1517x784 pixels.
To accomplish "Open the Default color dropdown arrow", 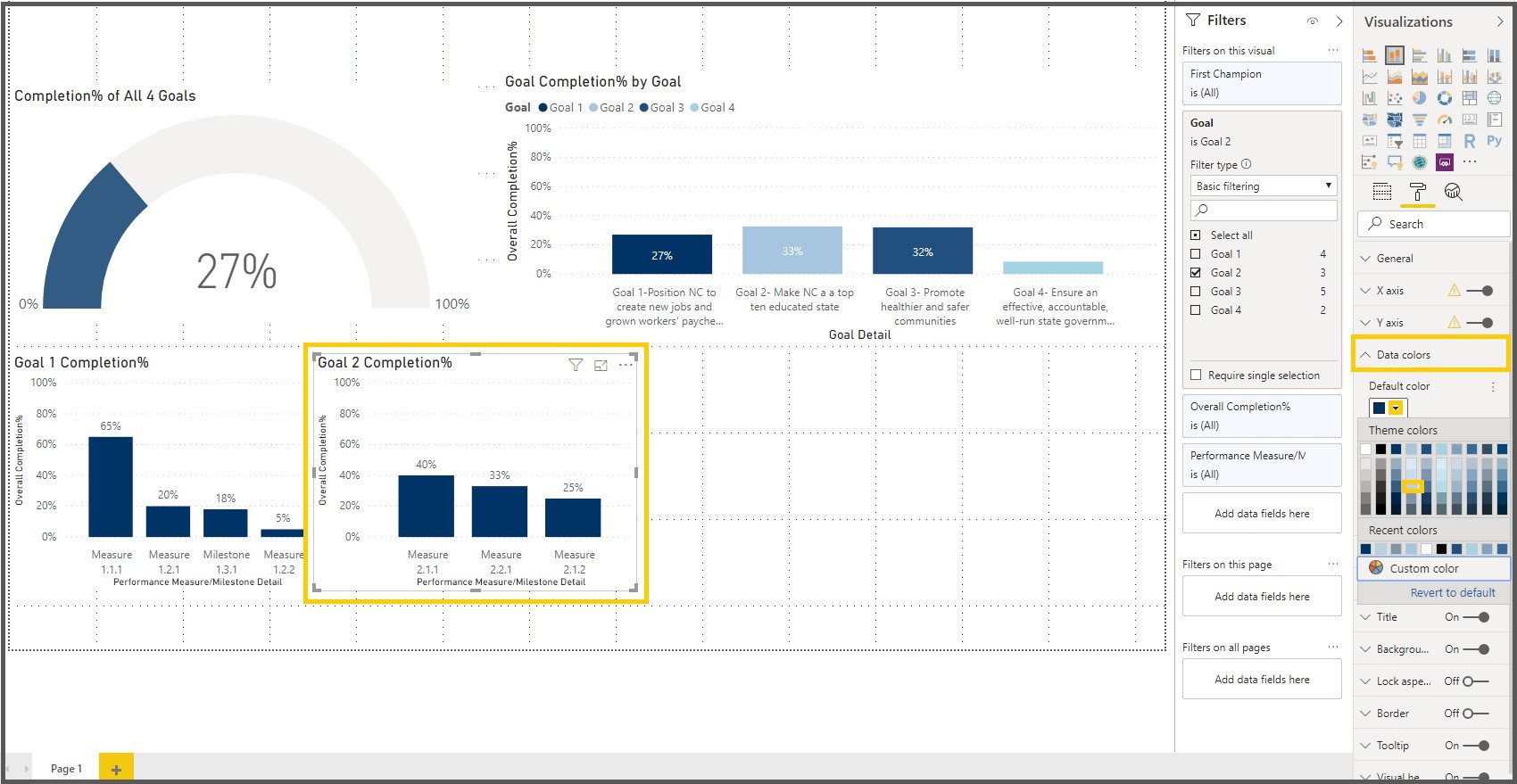I will (1396, 408).
